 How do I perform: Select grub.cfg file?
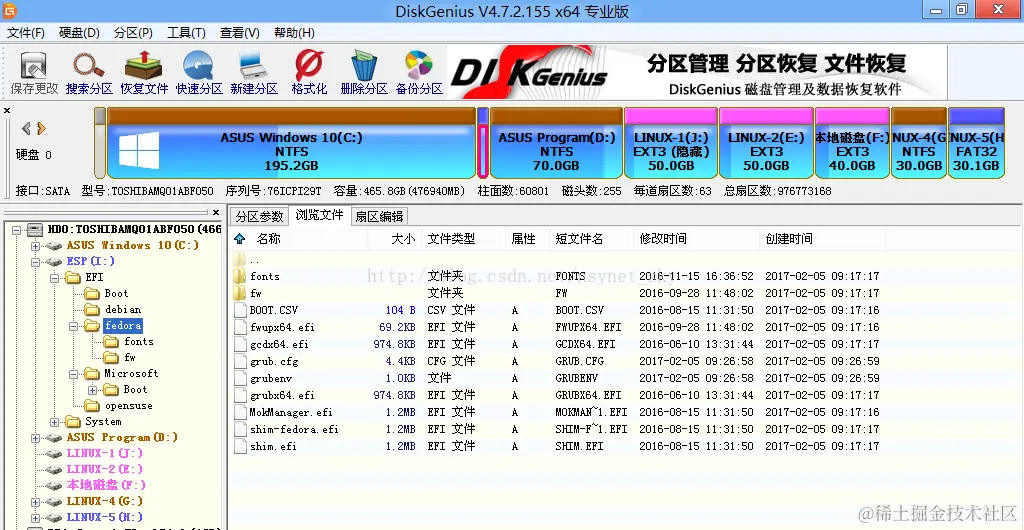click(x=556, y=361)
